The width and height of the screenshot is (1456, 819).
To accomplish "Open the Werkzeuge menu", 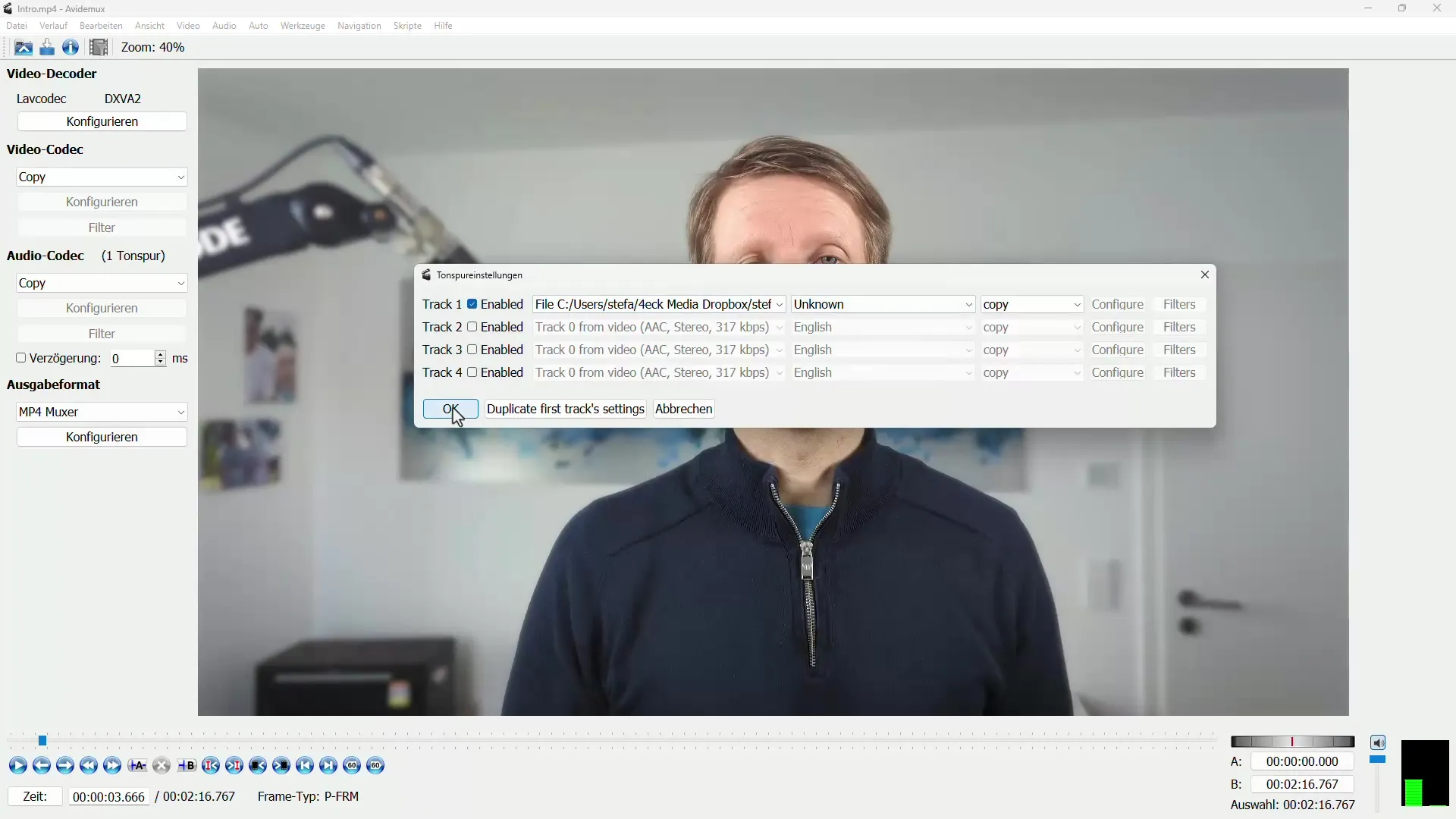I will [303, 26].
